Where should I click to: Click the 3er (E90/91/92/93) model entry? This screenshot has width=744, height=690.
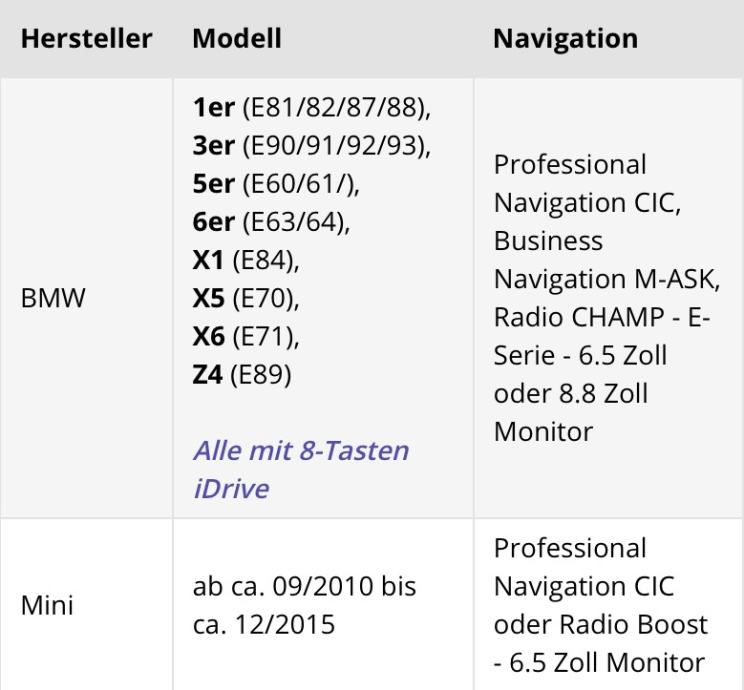pos(310,145)
